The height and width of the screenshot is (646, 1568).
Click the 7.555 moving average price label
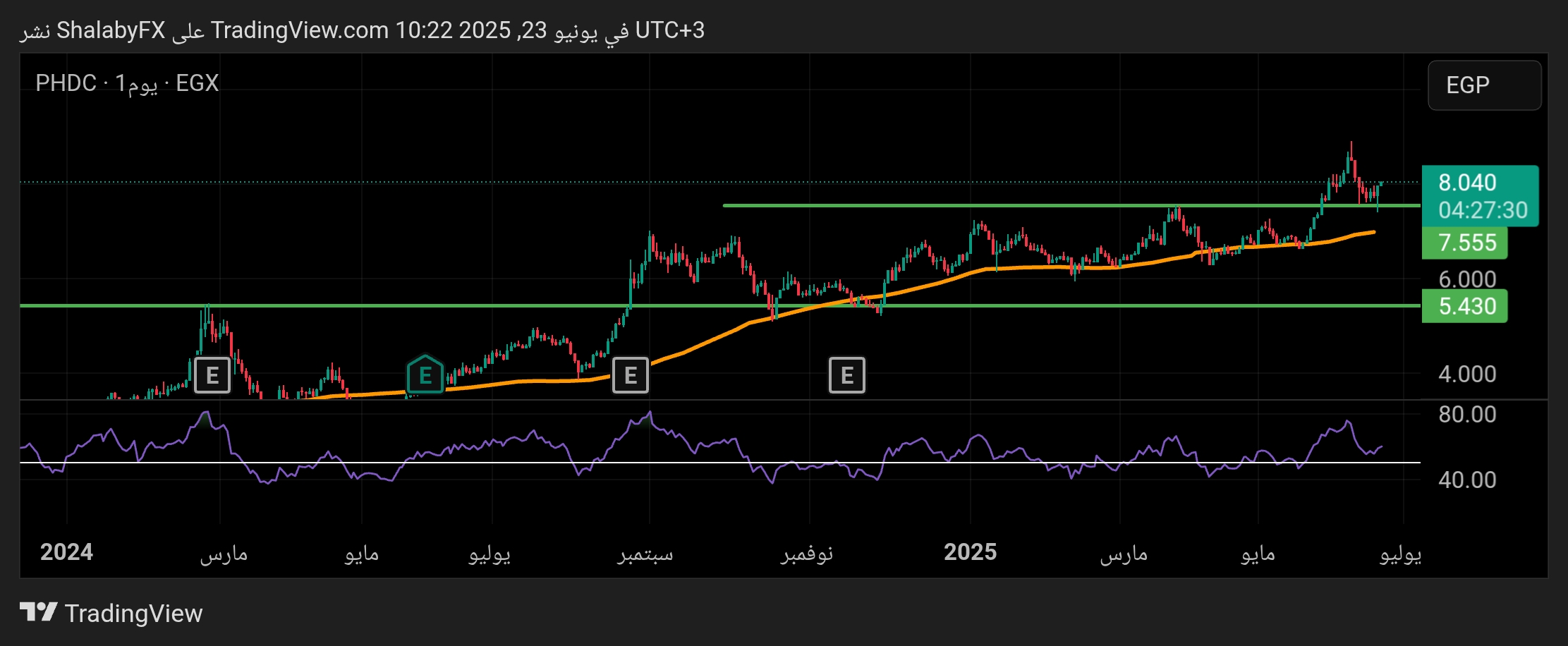click(x=1465, y=243)
